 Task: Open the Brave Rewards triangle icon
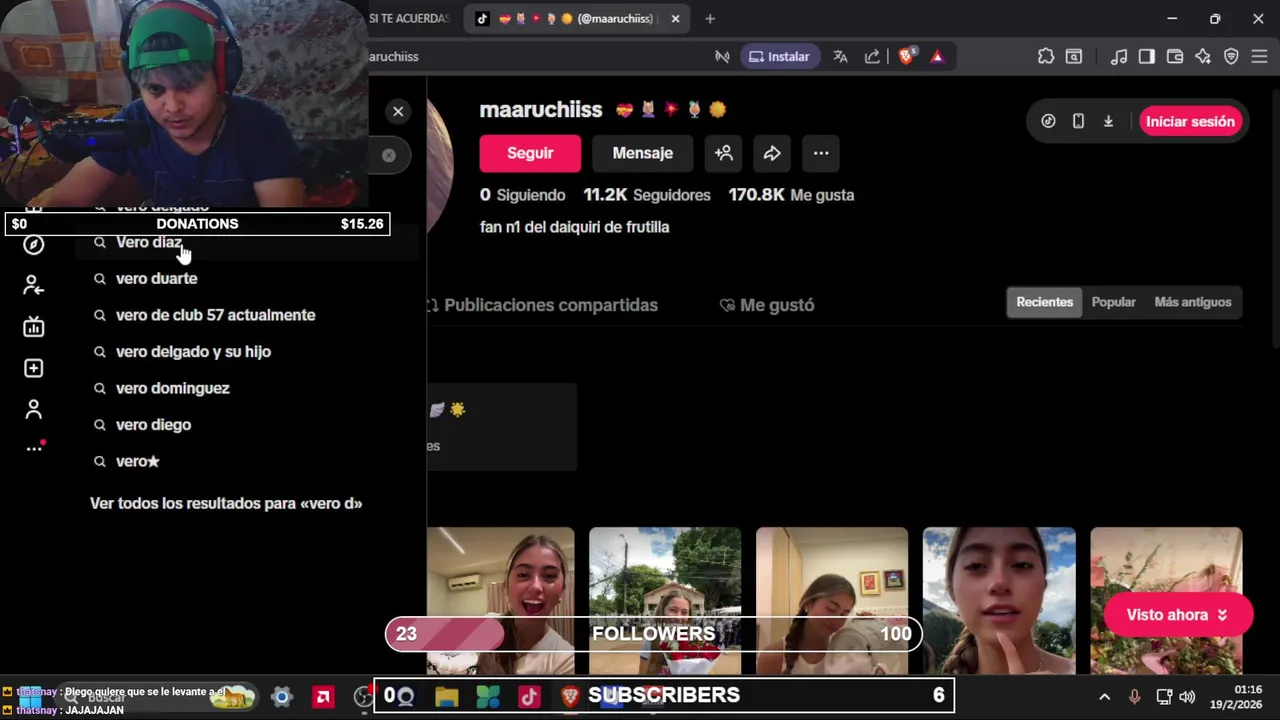pos(937,56)
